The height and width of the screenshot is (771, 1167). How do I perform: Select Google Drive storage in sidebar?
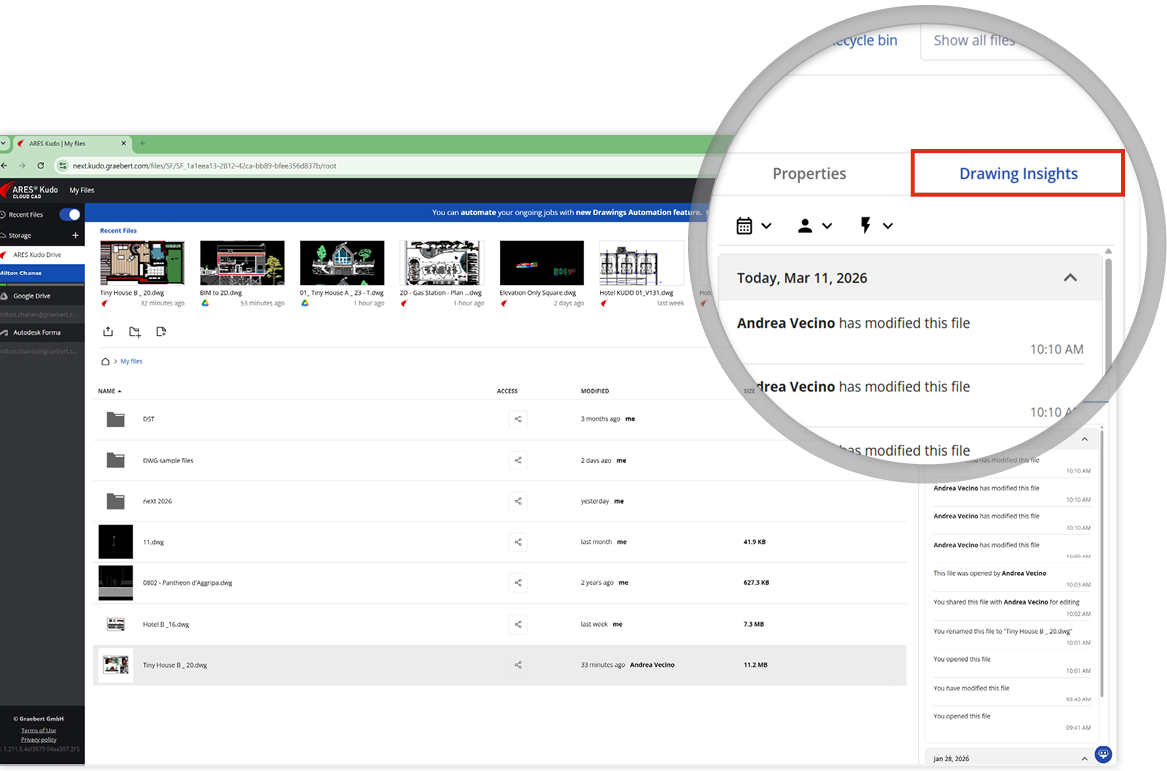(x=31, y=296)
